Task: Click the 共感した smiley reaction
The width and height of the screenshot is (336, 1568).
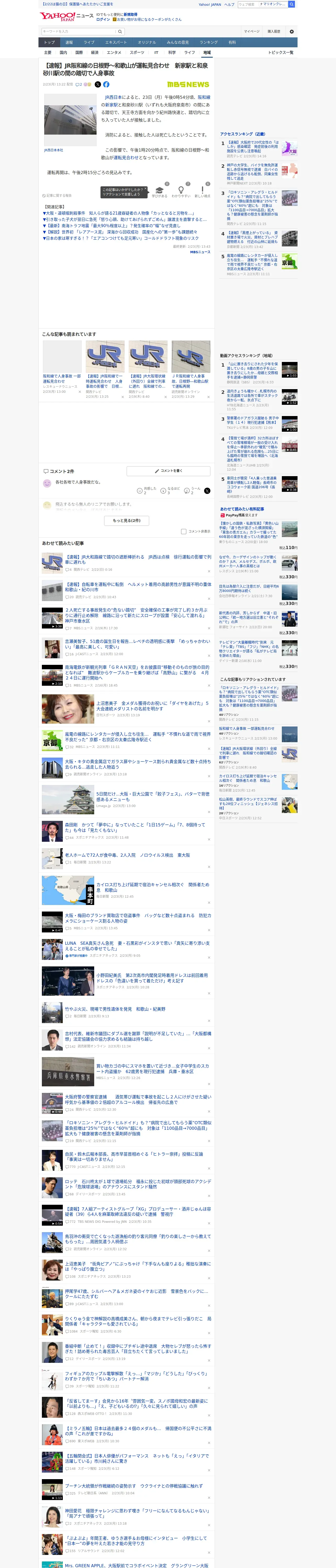Action: click(140, 490)
